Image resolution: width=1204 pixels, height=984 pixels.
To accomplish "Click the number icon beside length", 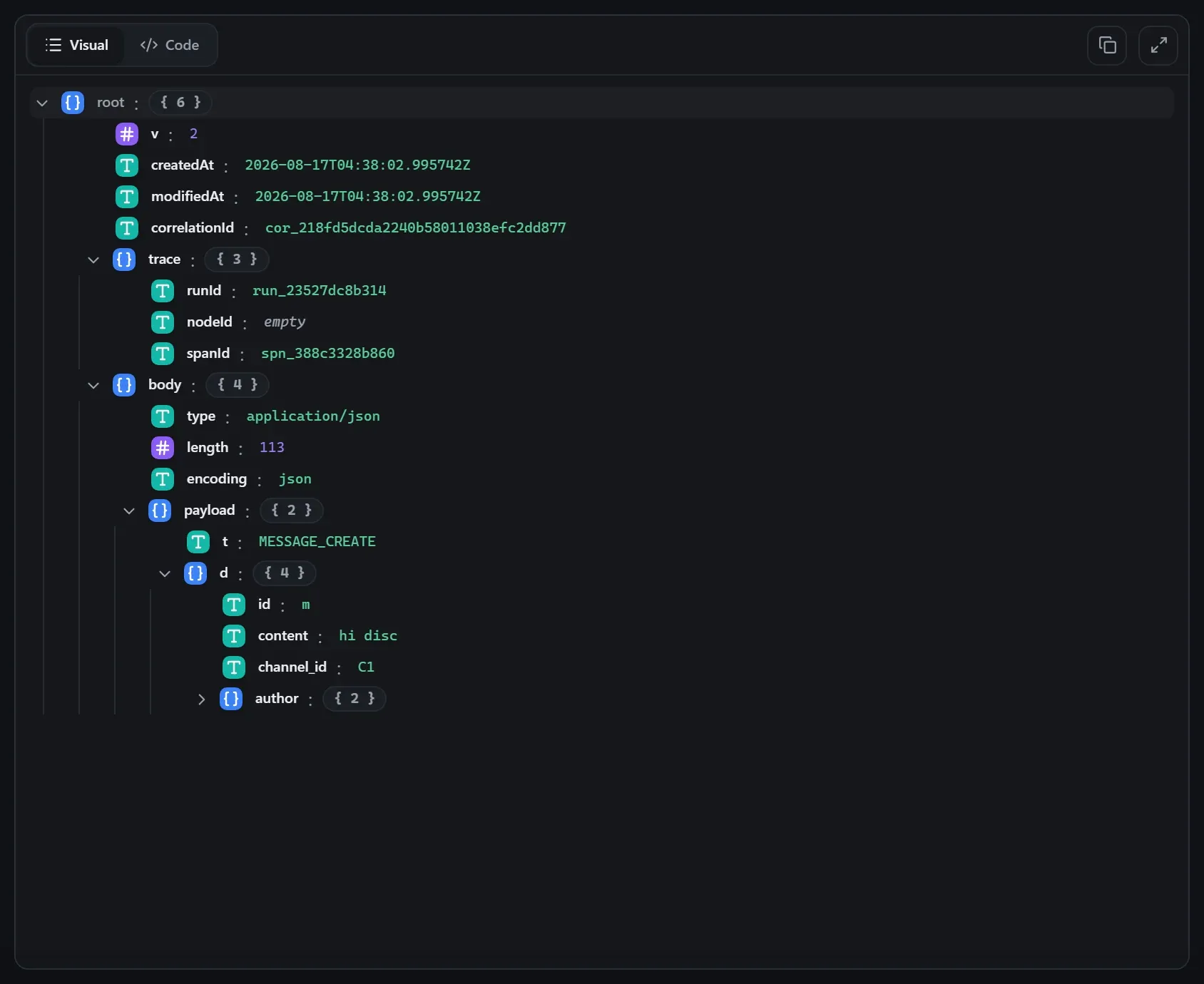I will (163, 448).
